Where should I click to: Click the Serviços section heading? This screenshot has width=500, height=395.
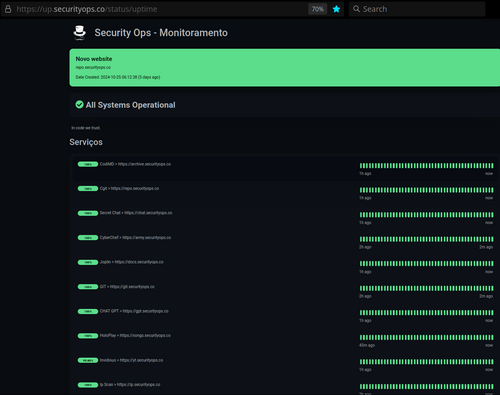point(86,142)
